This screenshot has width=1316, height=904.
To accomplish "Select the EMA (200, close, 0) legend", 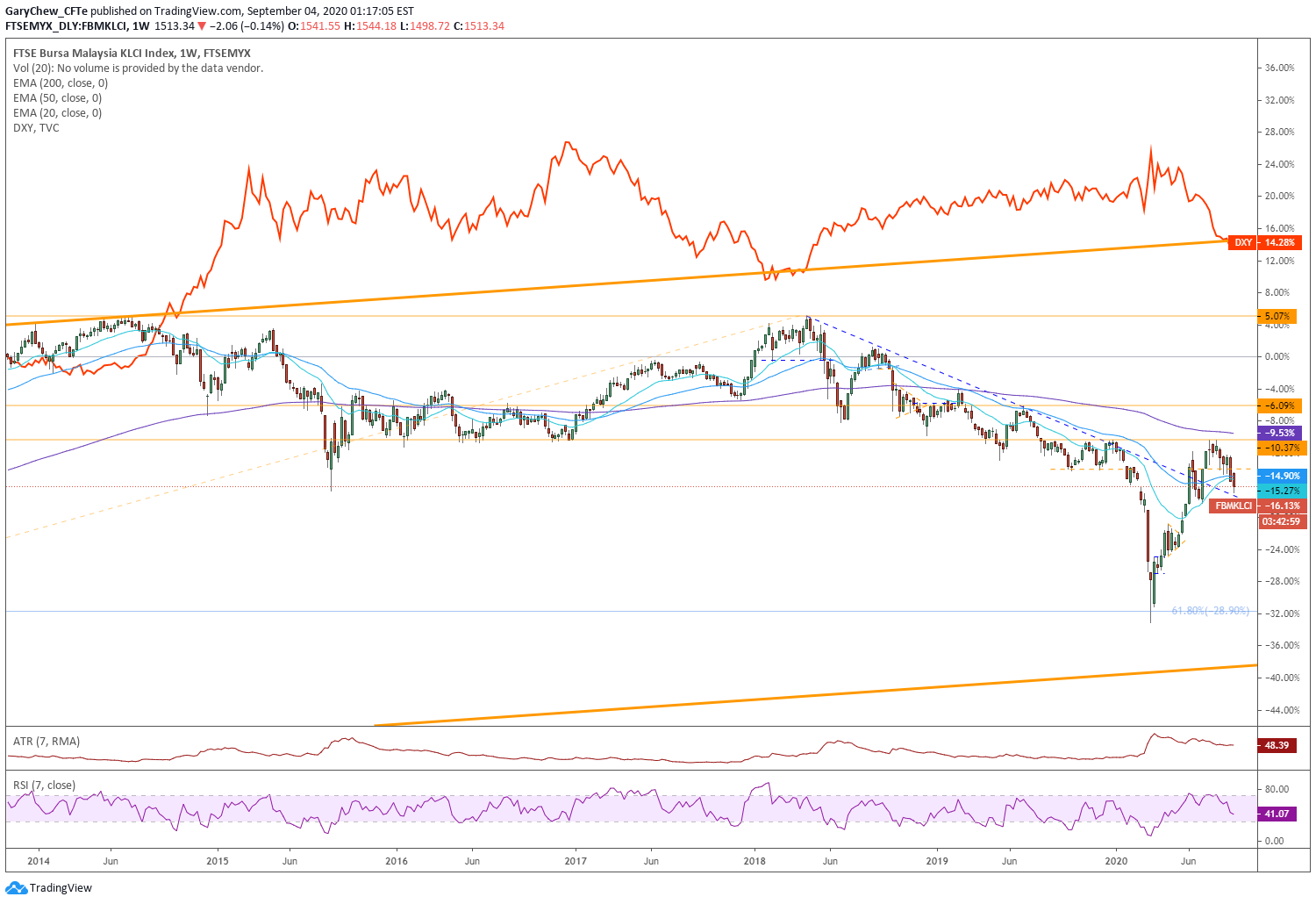I will pyautogui.click(x=61, y=83).
